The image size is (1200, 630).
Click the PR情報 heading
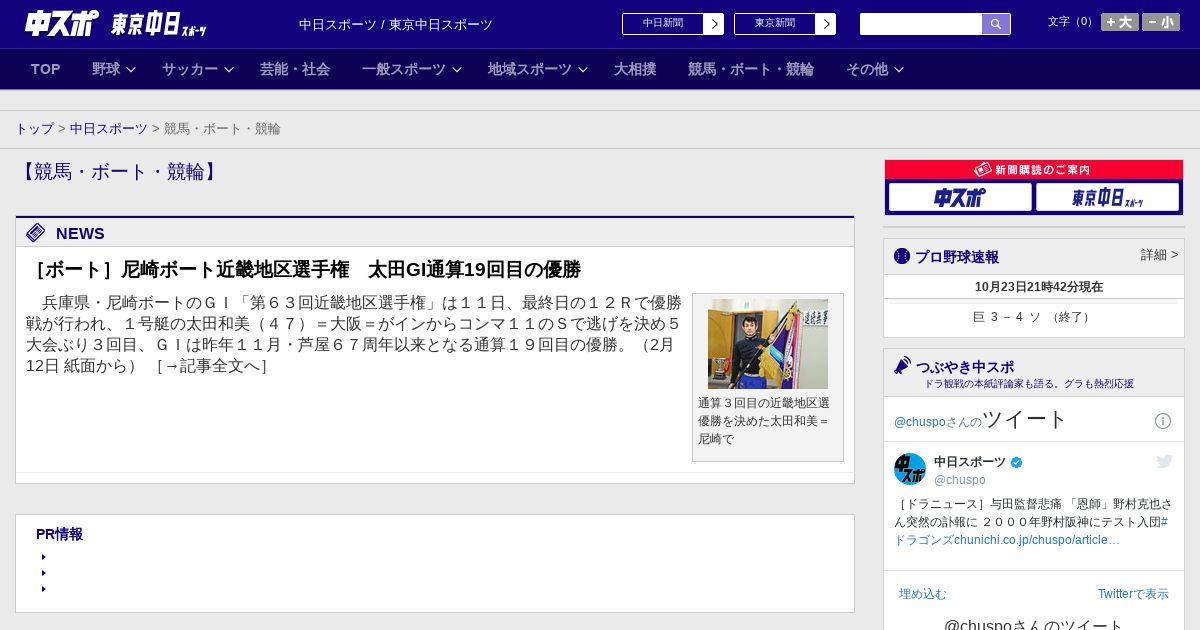click(59, 534)
